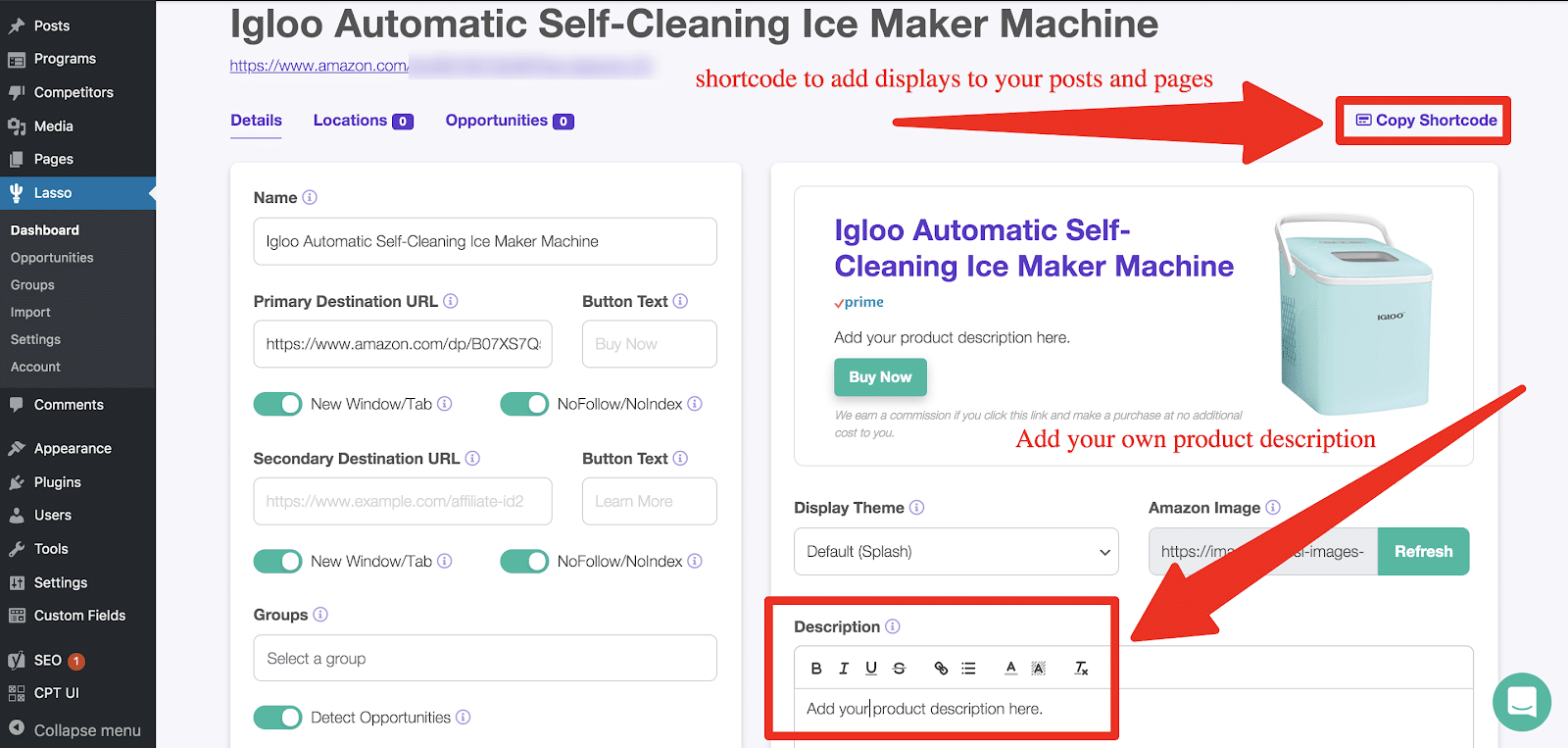Open Opportunities in the Lasso submenu
The height and width of the screenshot is (748, 1568).
[x=52, y=258]
